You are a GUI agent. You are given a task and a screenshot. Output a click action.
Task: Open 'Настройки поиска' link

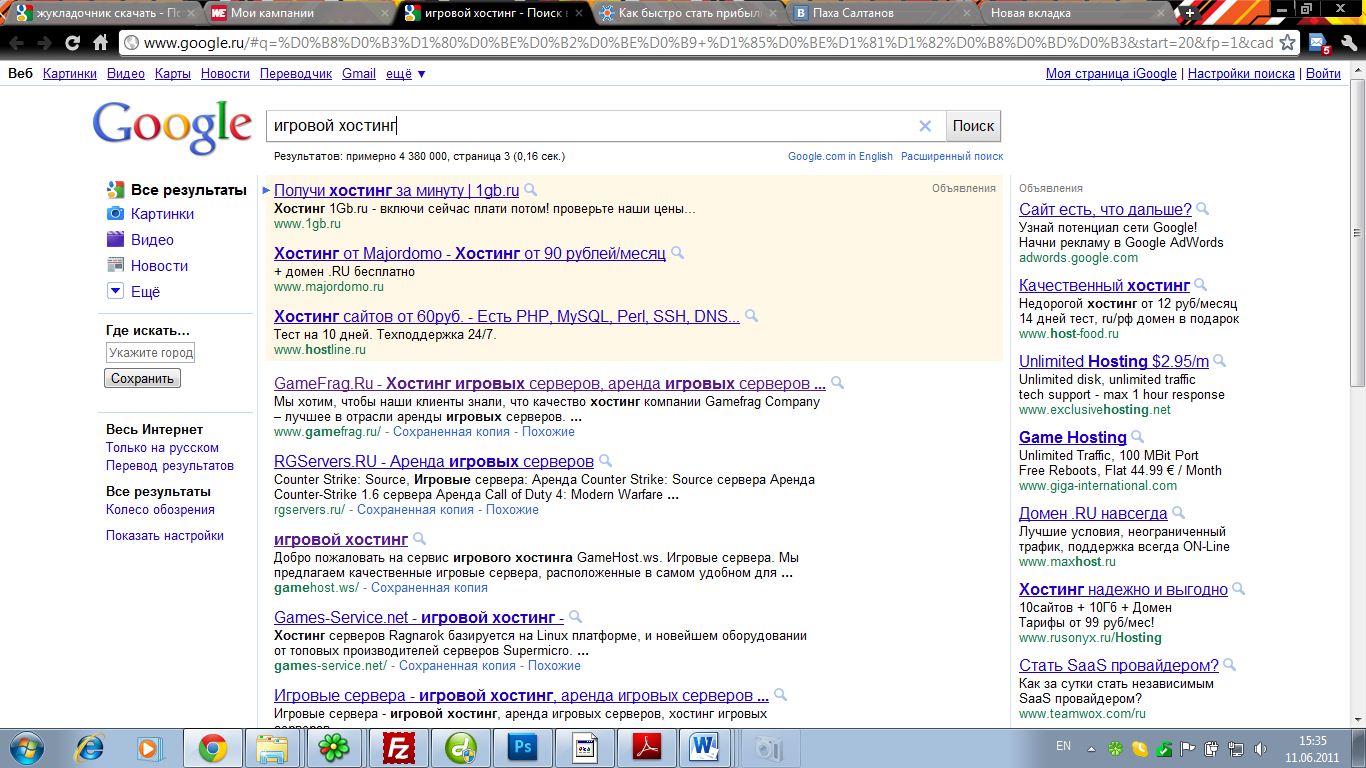pos(1241,73)
